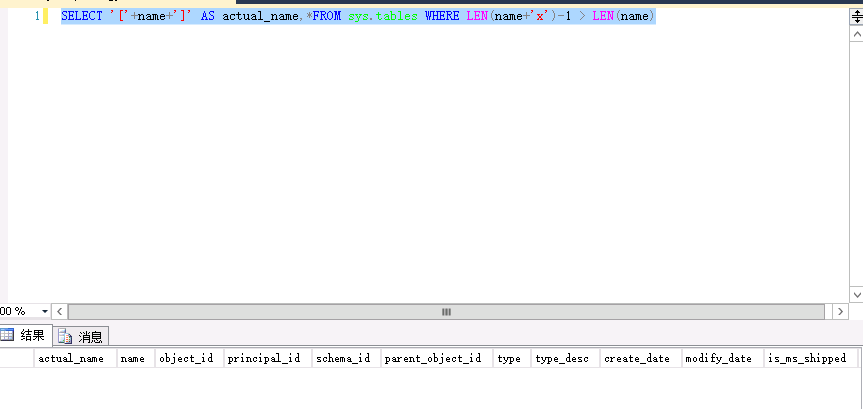864x410 pixels.
Task: Select the modify_date column header
Action: click(x=722, y=359)
